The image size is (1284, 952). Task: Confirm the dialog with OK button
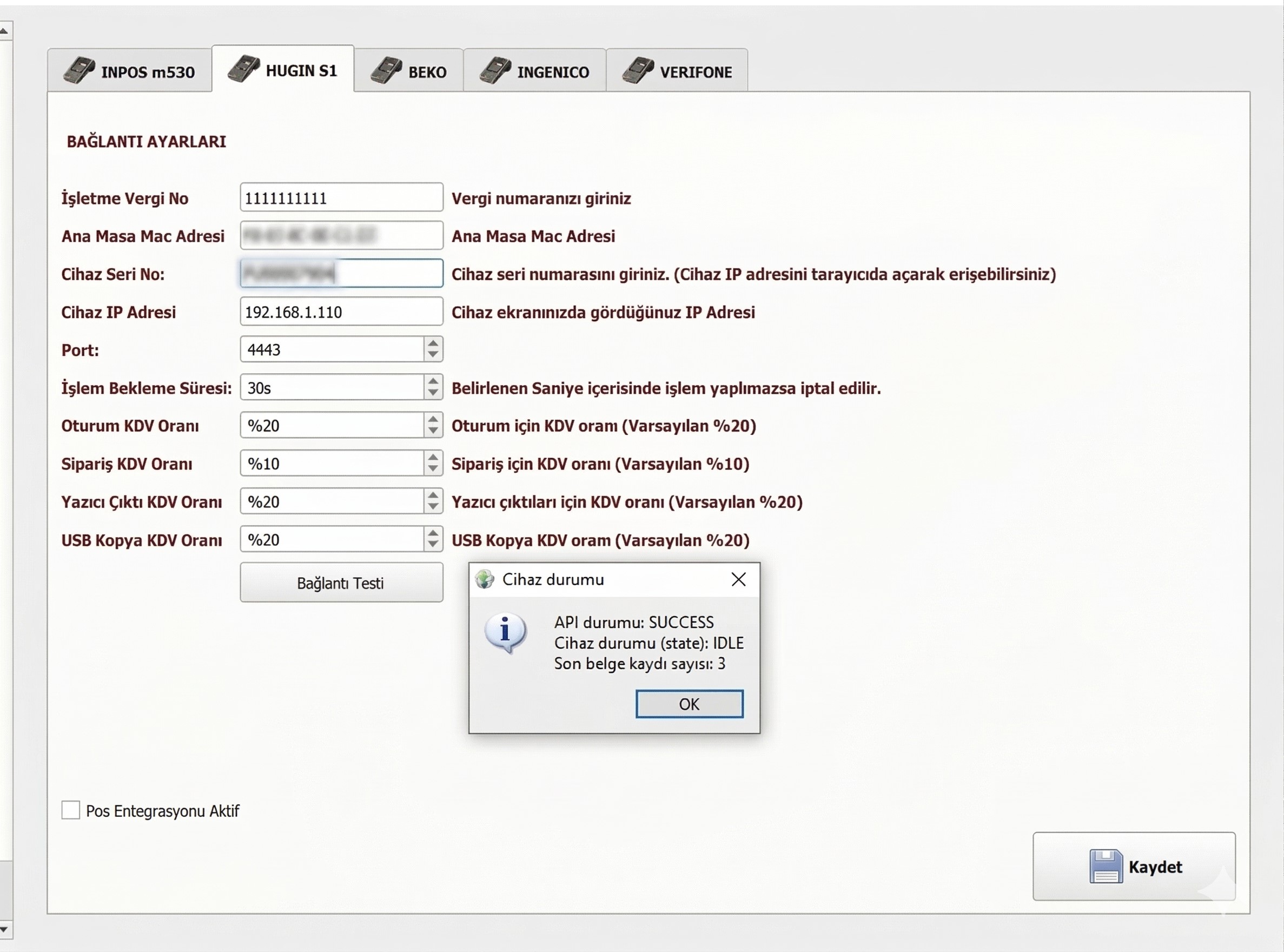tap(689, 704)
